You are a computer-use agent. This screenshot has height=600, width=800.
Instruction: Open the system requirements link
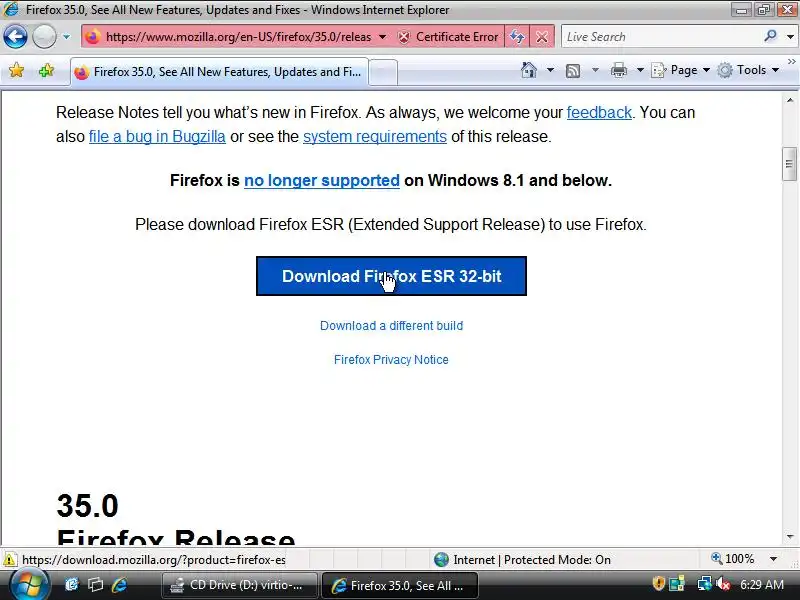click(375, 137)
